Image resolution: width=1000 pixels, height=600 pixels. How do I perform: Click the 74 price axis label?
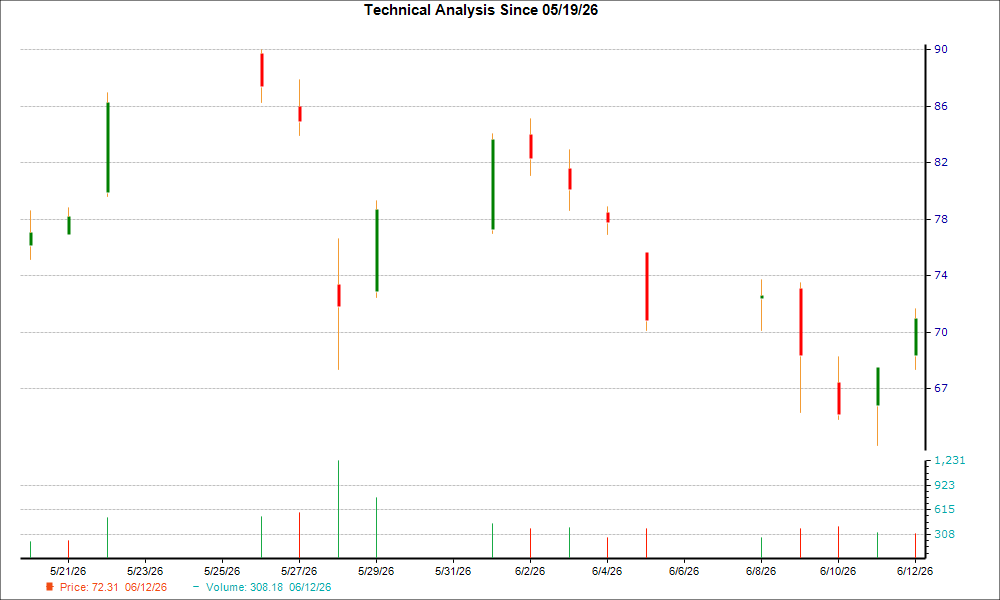(x=941, y=275)
